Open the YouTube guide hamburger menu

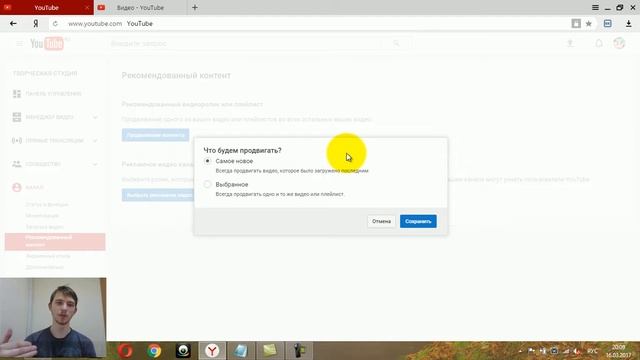coord(19,43)
